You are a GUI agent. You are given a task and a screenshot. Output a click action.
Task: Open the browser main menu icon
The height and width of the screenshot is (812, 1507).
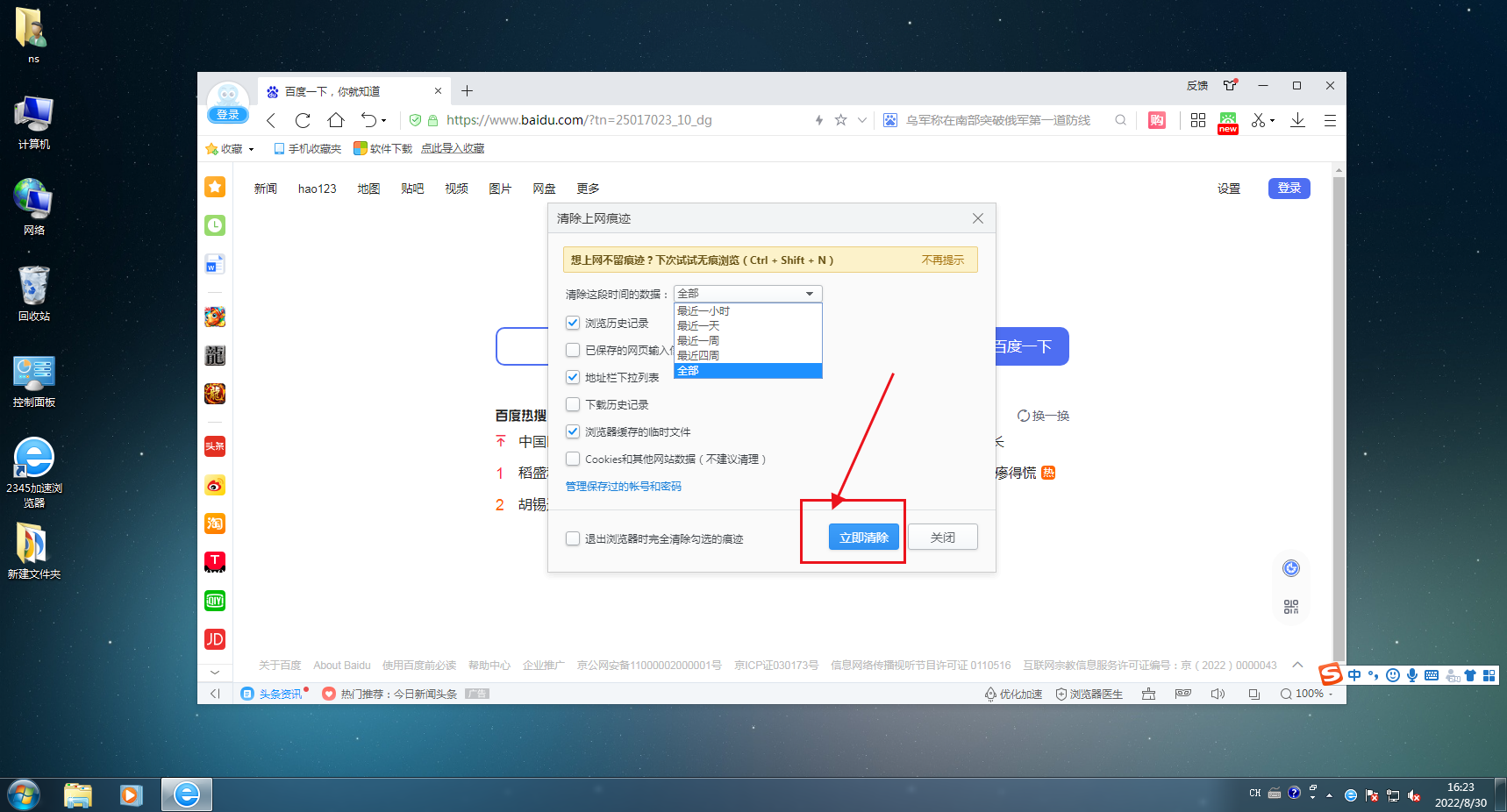coord(1330,120)
